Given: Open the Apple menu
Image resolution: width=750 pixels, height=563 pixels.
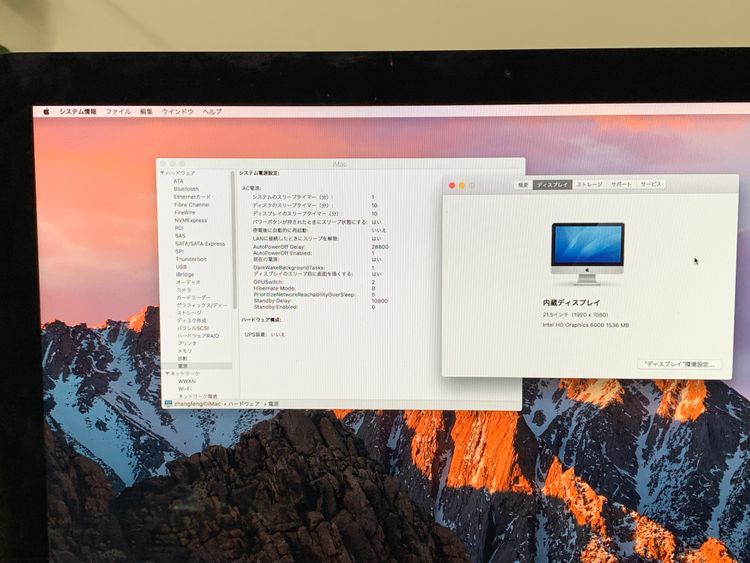Looking at the screenshot, I should pos(46,111).
